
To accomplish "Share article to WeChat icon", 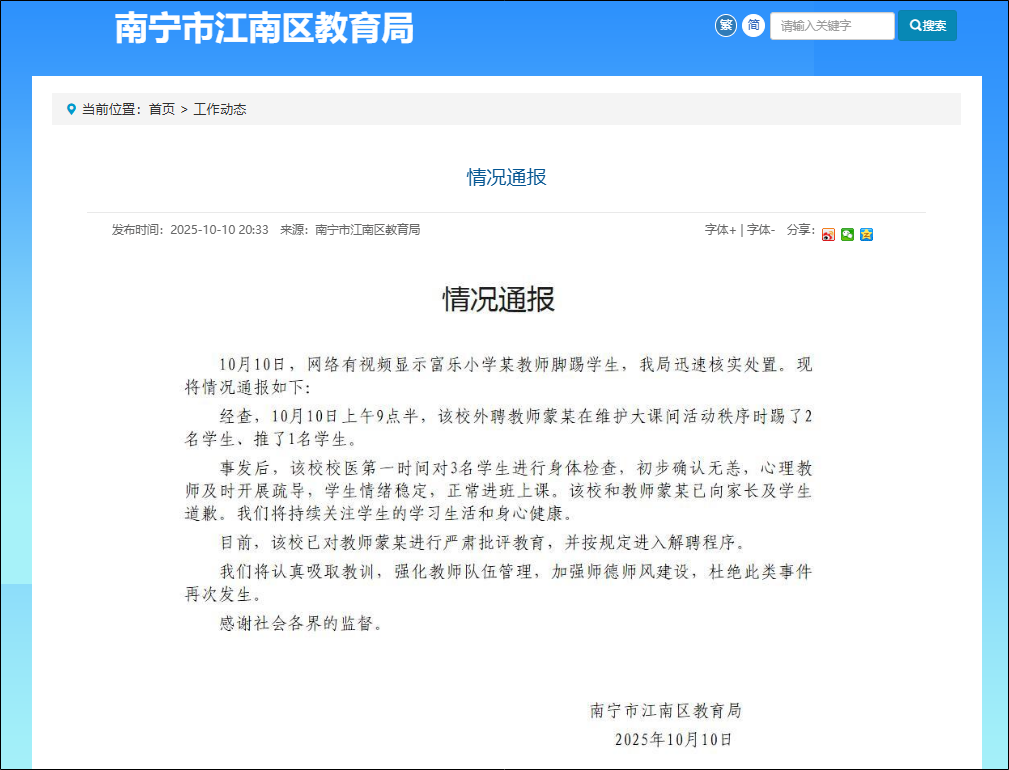I will tap(847, 235).
